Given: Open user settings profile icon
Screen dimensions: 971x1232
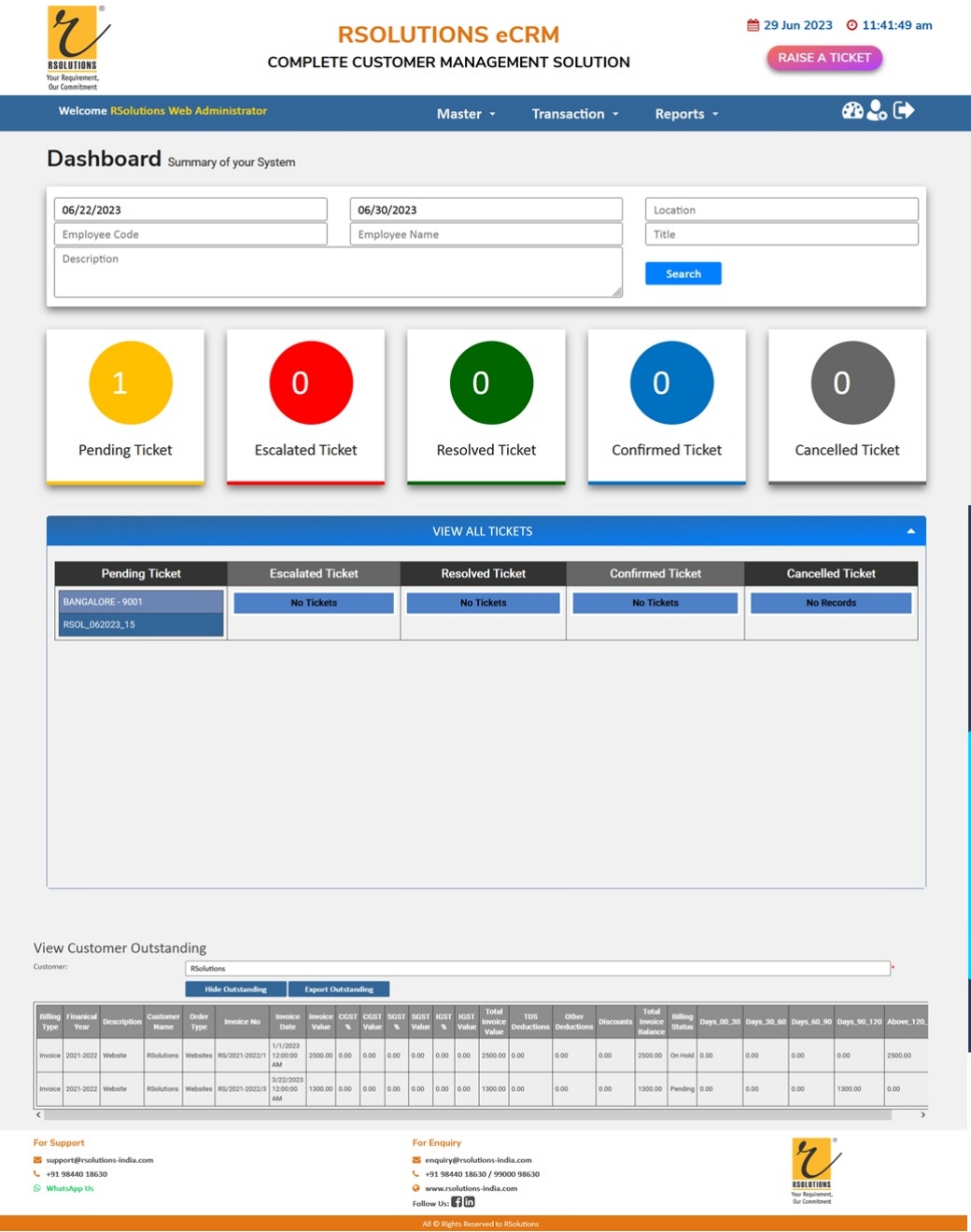Looking at the screenshot, I should (877, 111).
